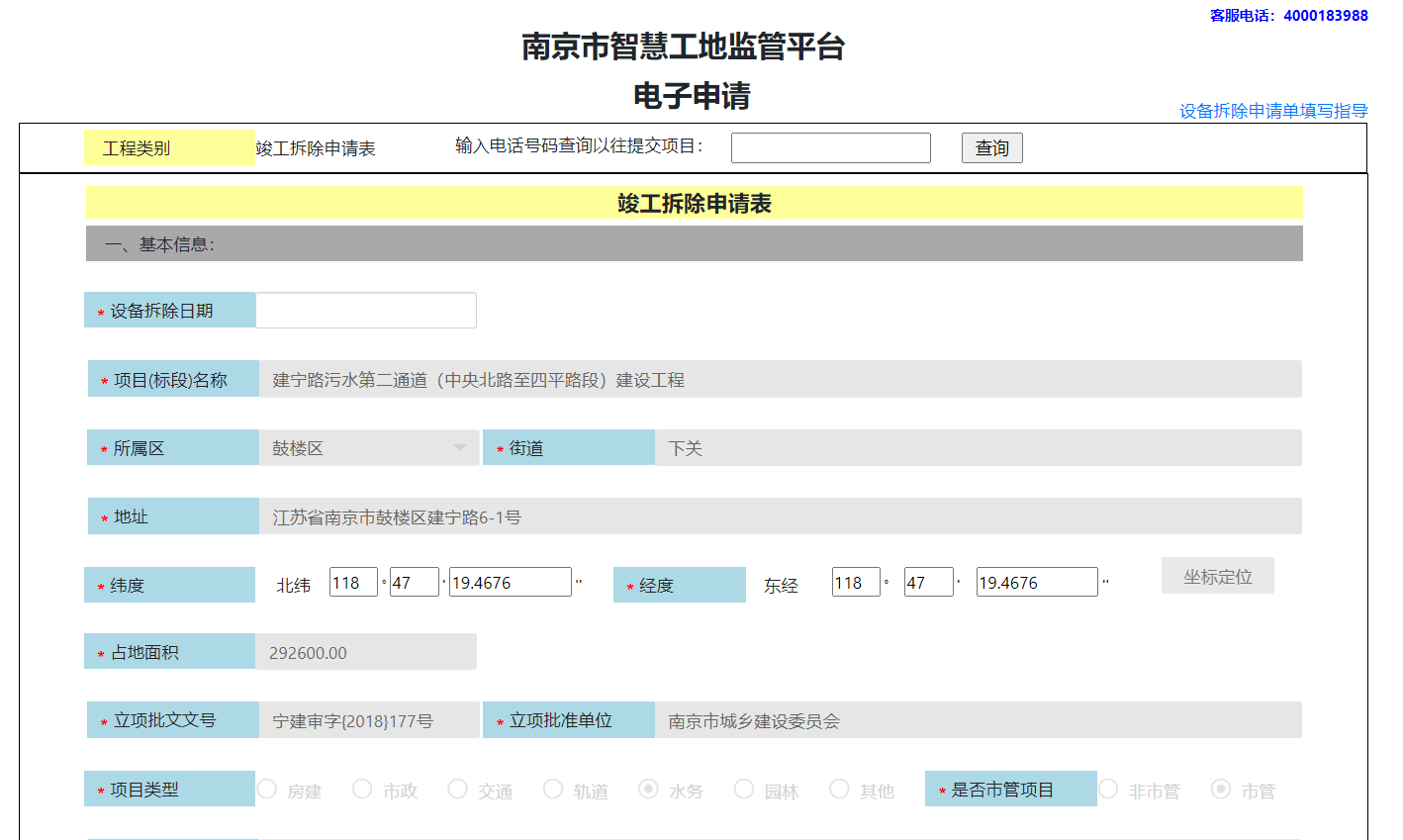Click the 街道 field containing 下关
The height and width of the screenshot is (840, 1403).
pos(978,447)
